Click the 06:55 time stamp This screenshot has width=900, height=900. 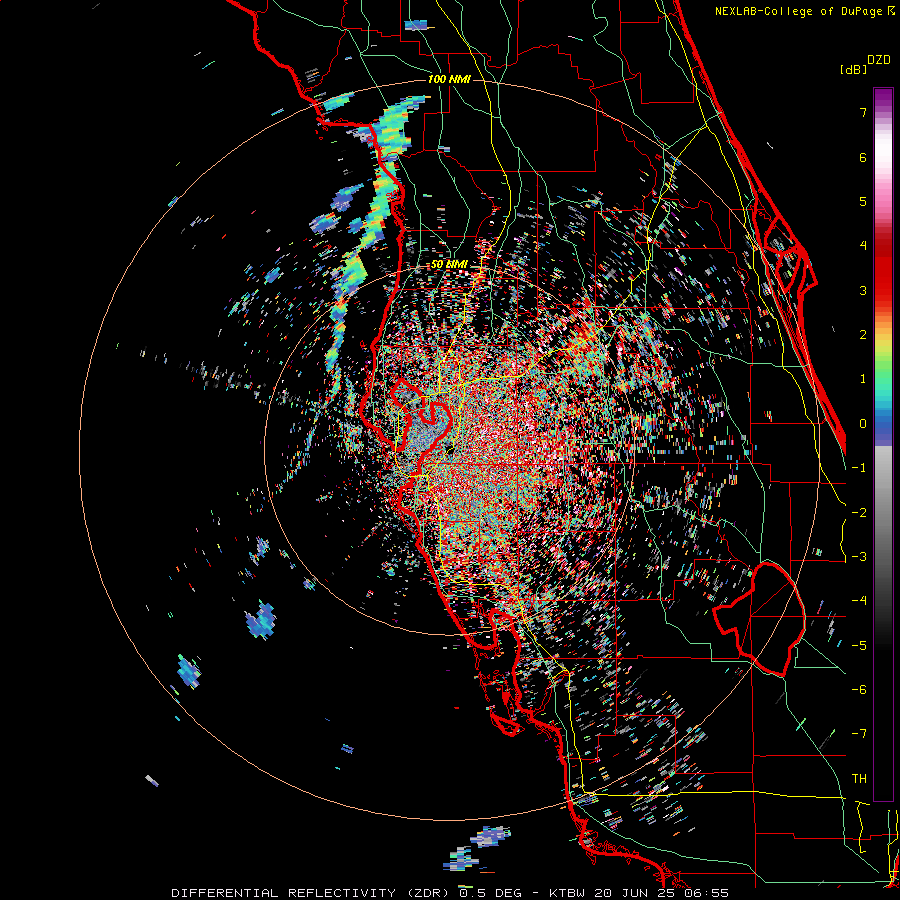pyautogui.click(x=706, y=893)
